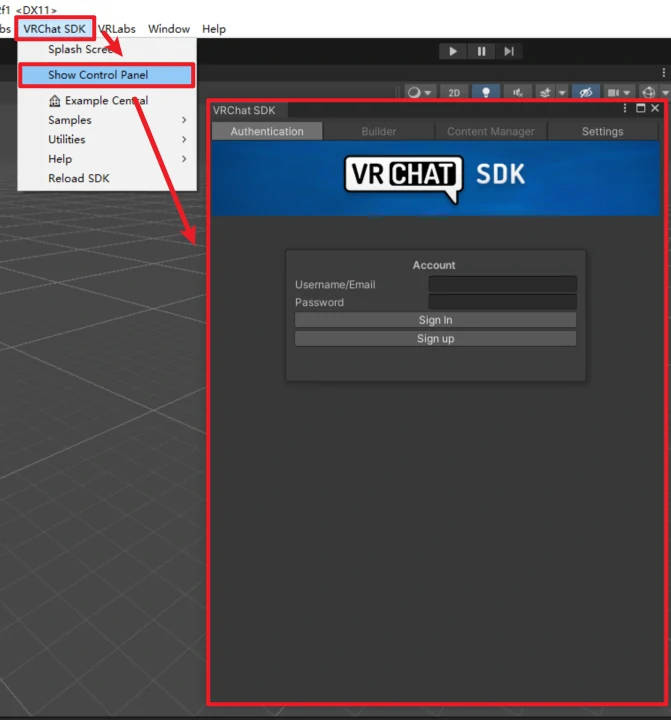
Task: Click the Pause button
Action: coord(481,51)
